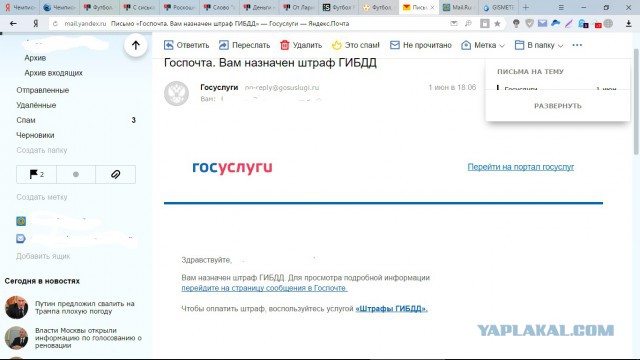The width and height of the screenshot is (640, 360).
Task: Open the Черновики folder
Action: click(35, 135)
